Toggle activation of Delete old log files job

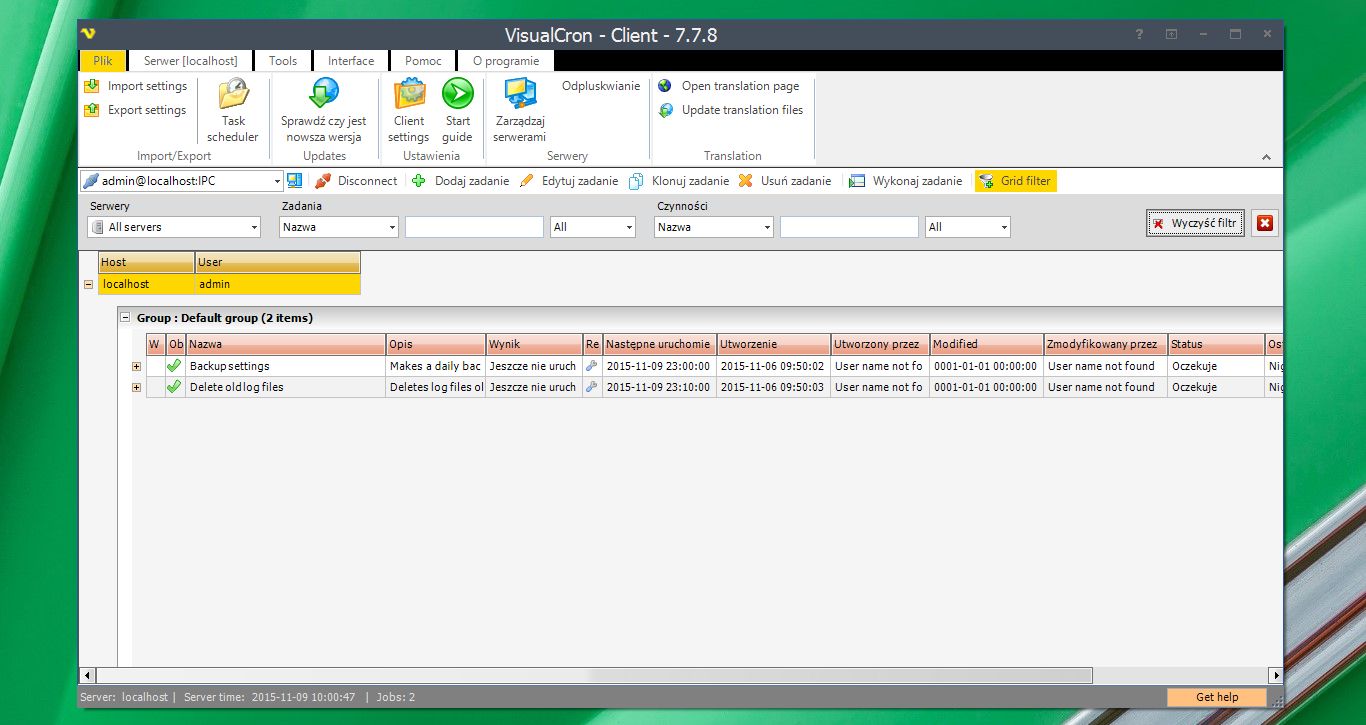click(173, 387)
